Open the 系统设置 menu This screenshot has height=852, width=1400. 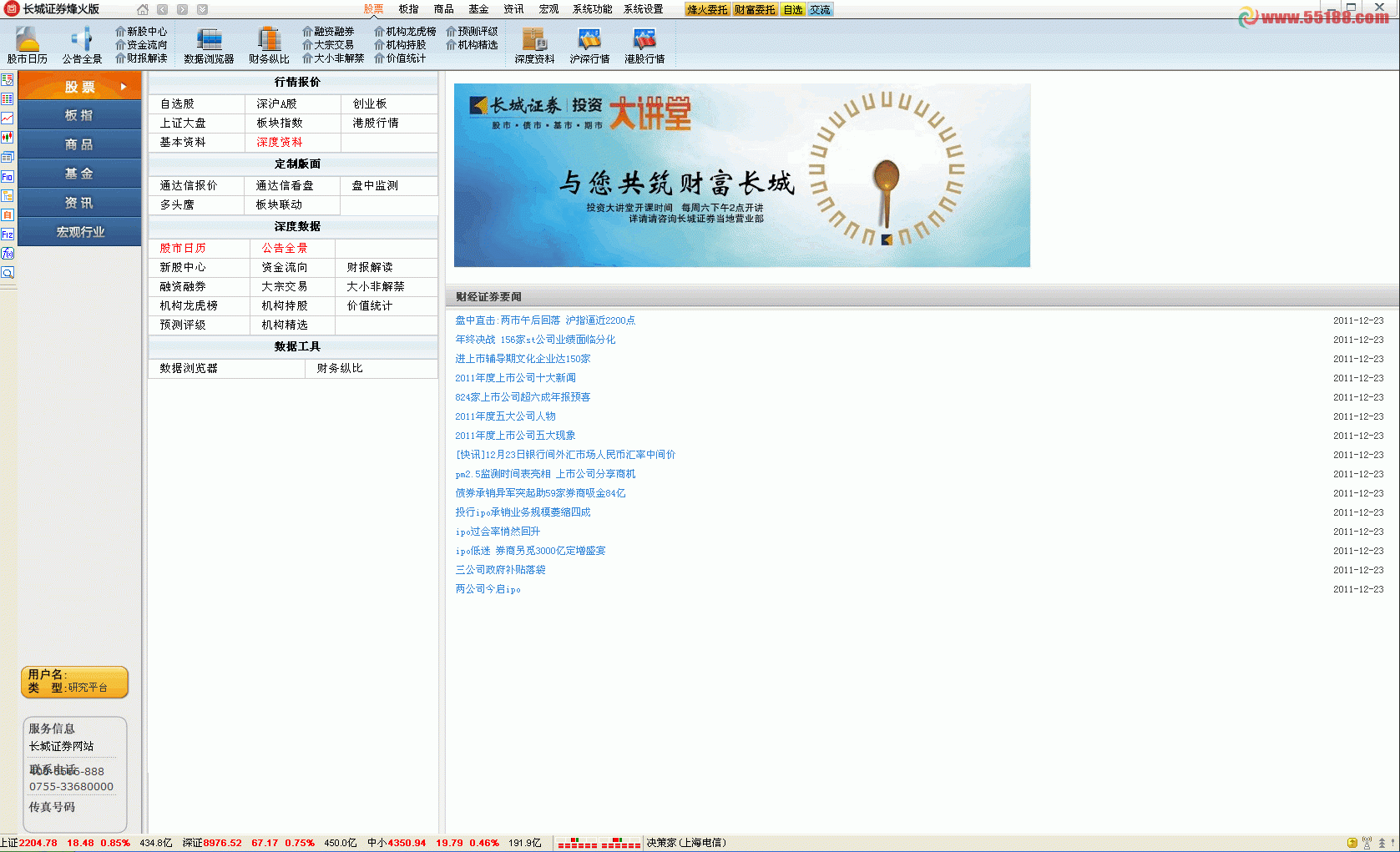click(x=644, y=9)
